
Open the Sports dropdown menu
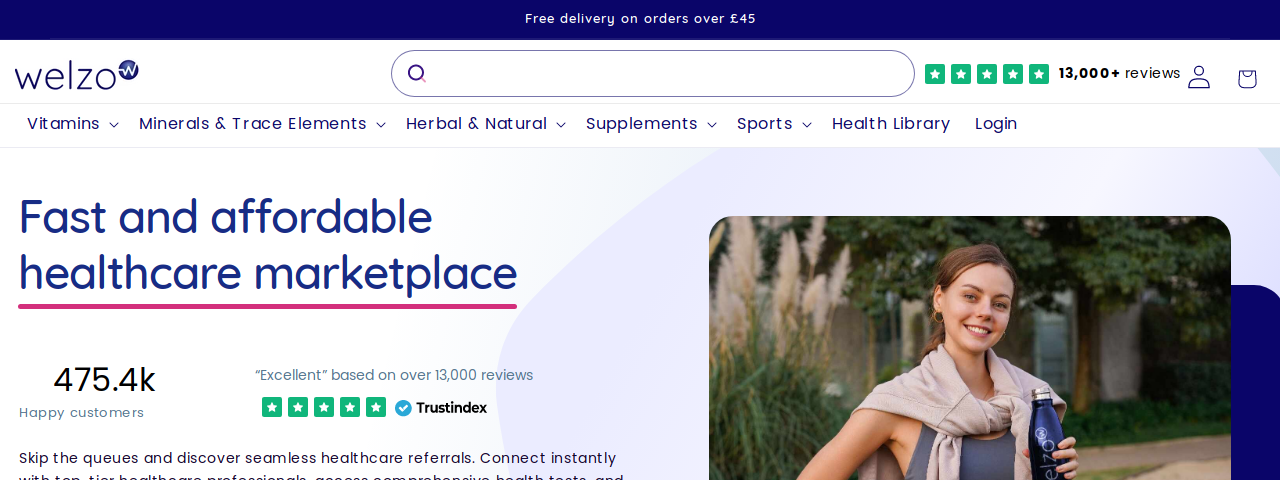[774, 124]
